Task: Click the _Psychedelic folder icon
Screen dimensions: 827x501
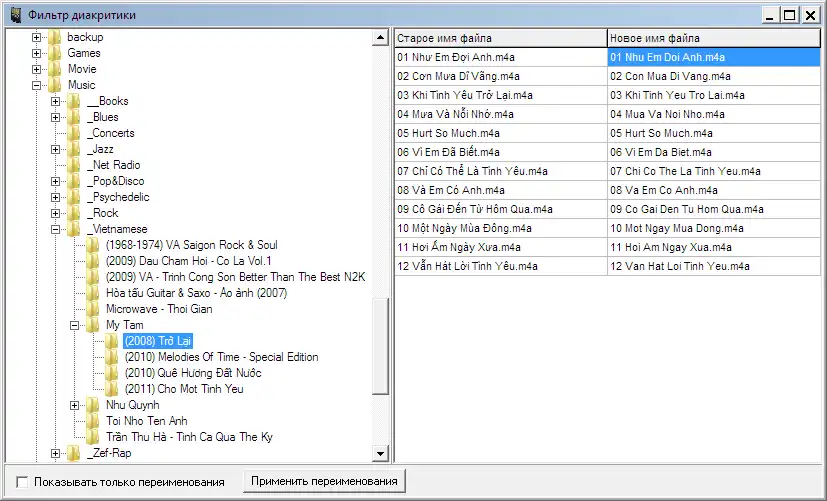Action: pyautogui.click(x=74, y=197)
